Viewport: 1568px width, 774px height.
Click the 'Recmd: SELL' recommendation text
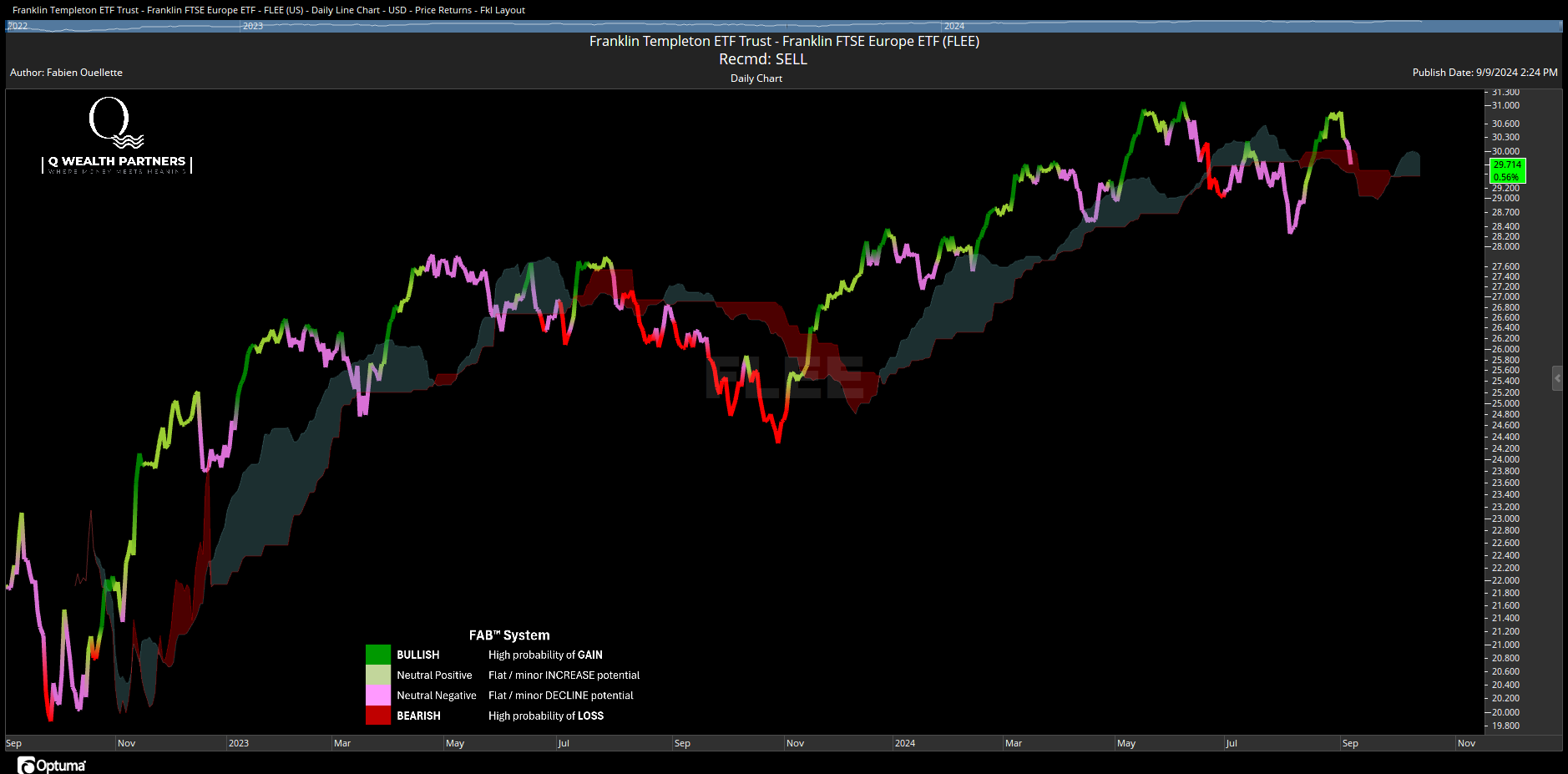tap(762, 58)
